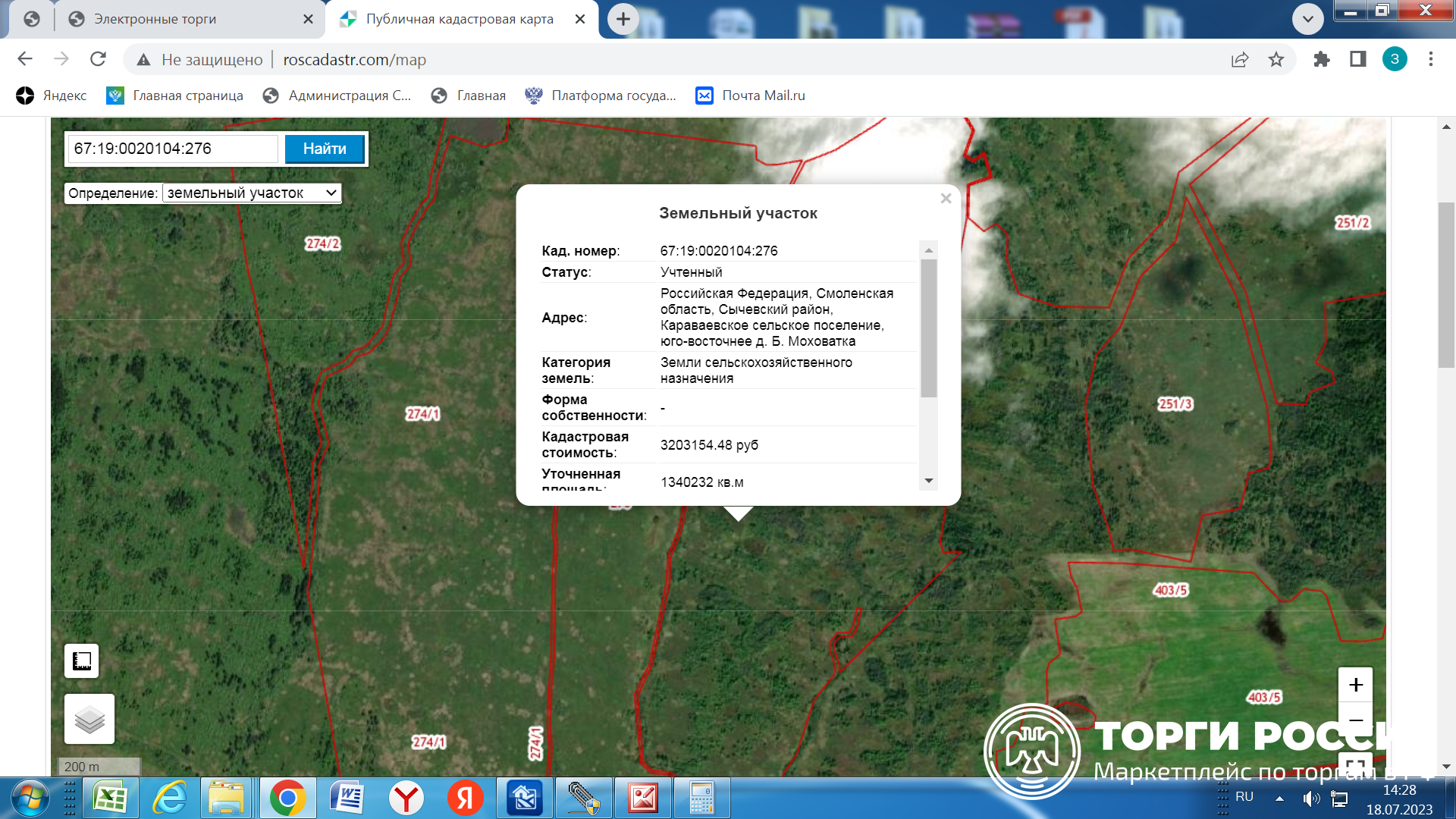The image size is (1456, 819).
Task: Open a new browser tab
Action: 623,19
